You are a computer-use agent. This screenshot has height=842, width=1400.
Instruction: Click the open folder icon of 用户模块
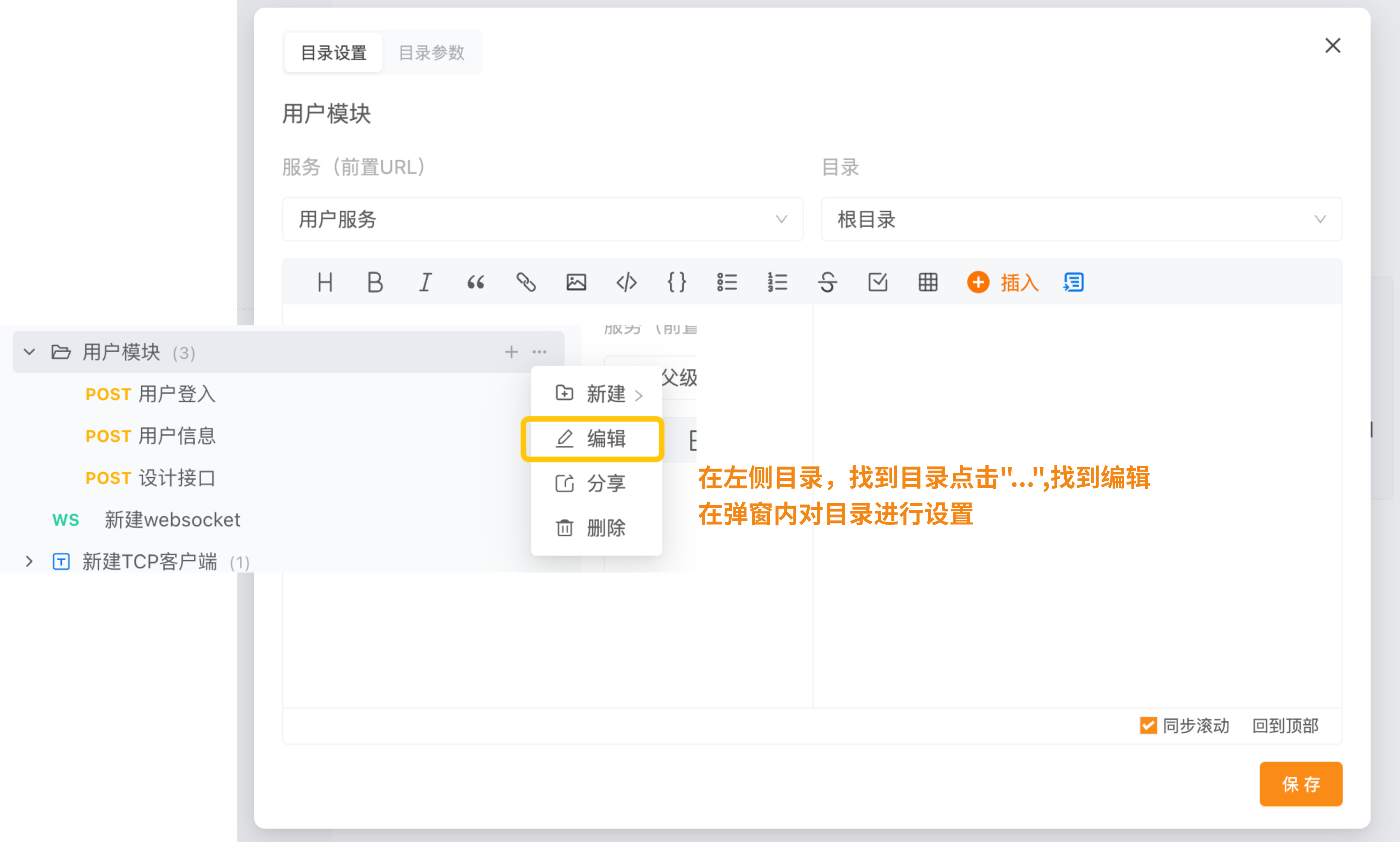tap(61, 352)
